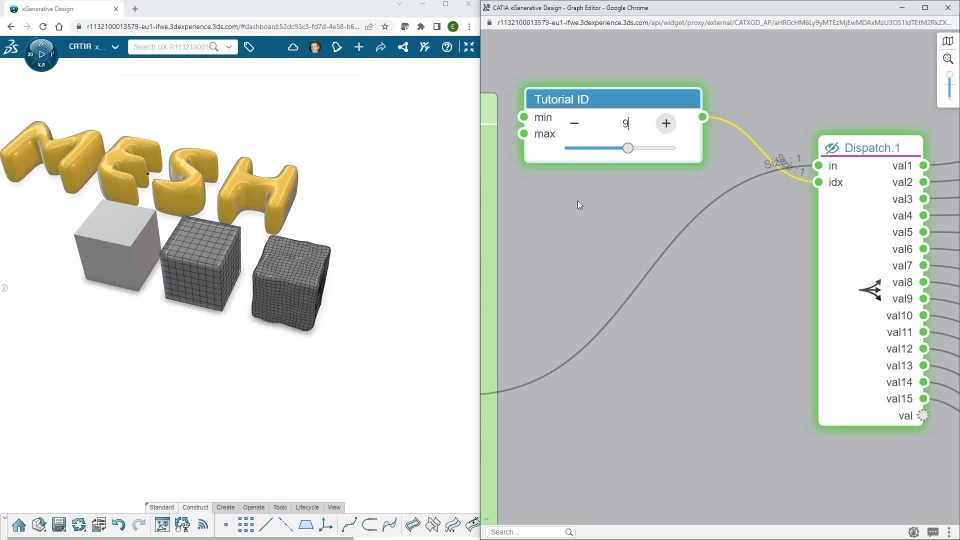This screenshot has height=540, width=960.
Task: Switch to the Operate tab
Action: point(253,508)
